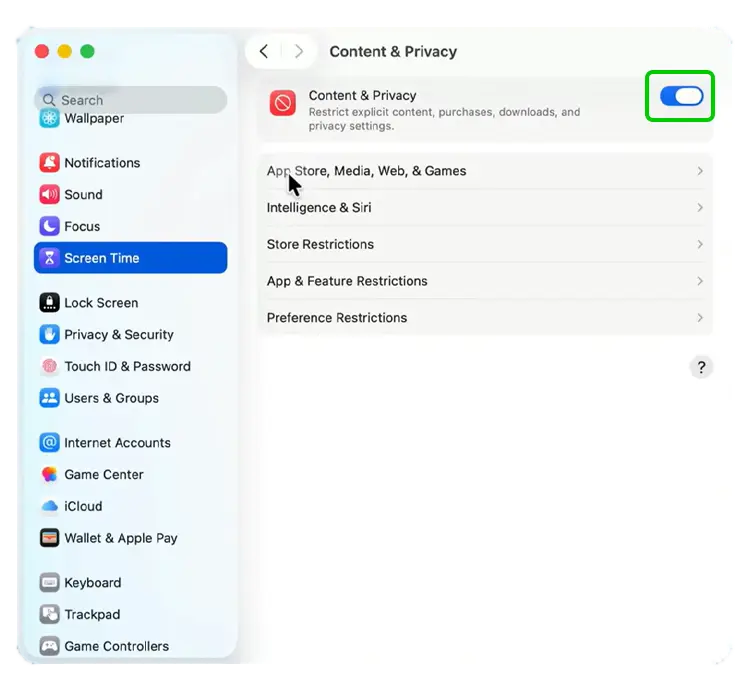Expand Store Restrictions row chevron
This screenshot has height=700, width=748.
pyautogui.click(x=699, y=245)
